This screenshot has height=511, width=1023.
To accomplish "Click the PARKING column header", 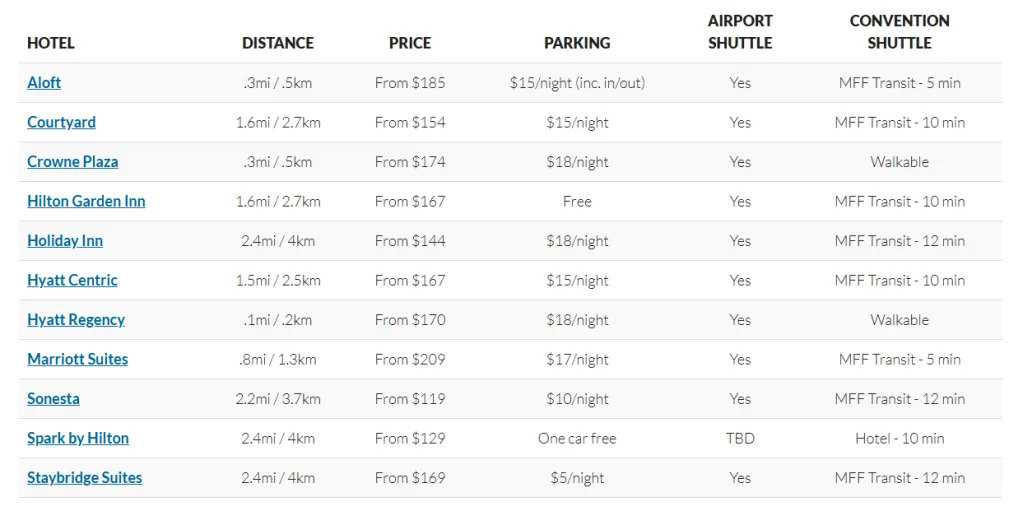I will click(x=577, y=43).
